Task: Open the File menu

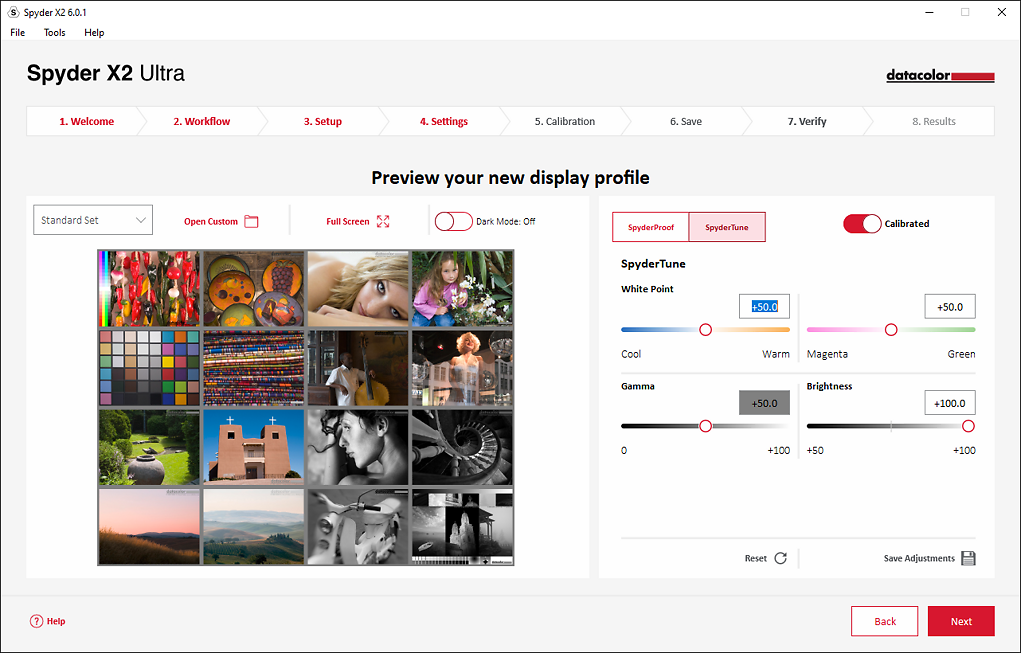Action: coord(18,33)
